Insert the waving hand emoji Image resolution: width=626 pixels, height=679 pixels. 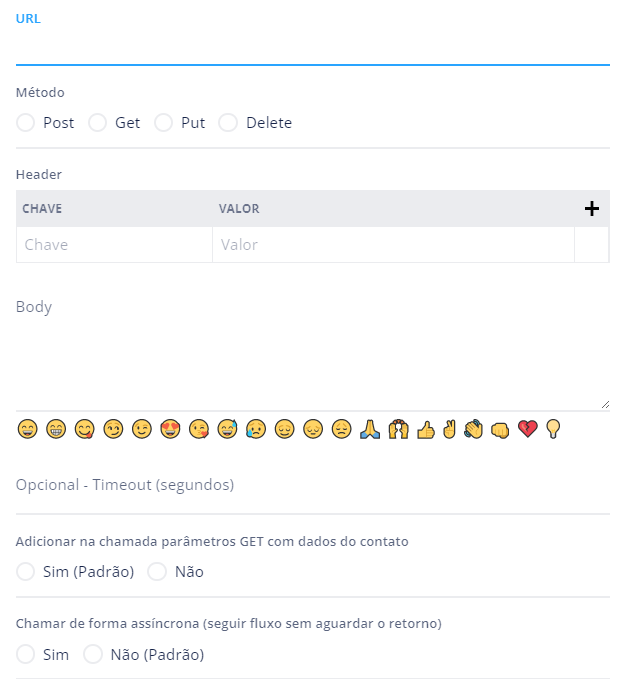(x=474, y=429)
